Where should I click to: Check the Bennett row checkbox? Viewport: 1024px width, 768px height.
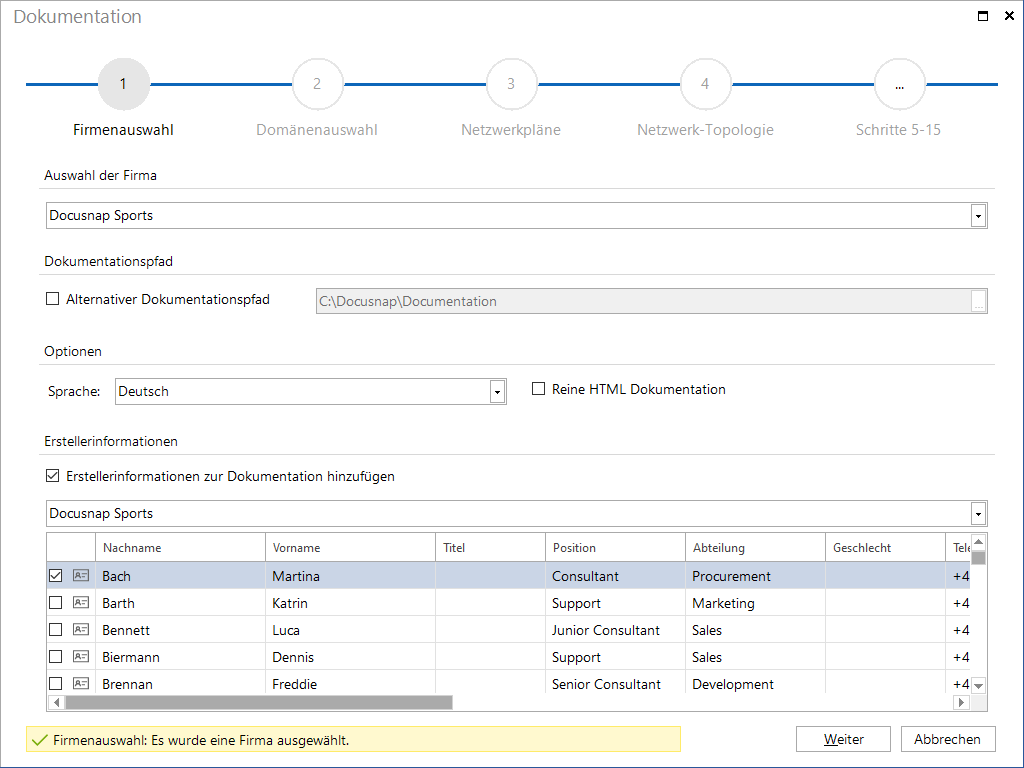[56, 630]
